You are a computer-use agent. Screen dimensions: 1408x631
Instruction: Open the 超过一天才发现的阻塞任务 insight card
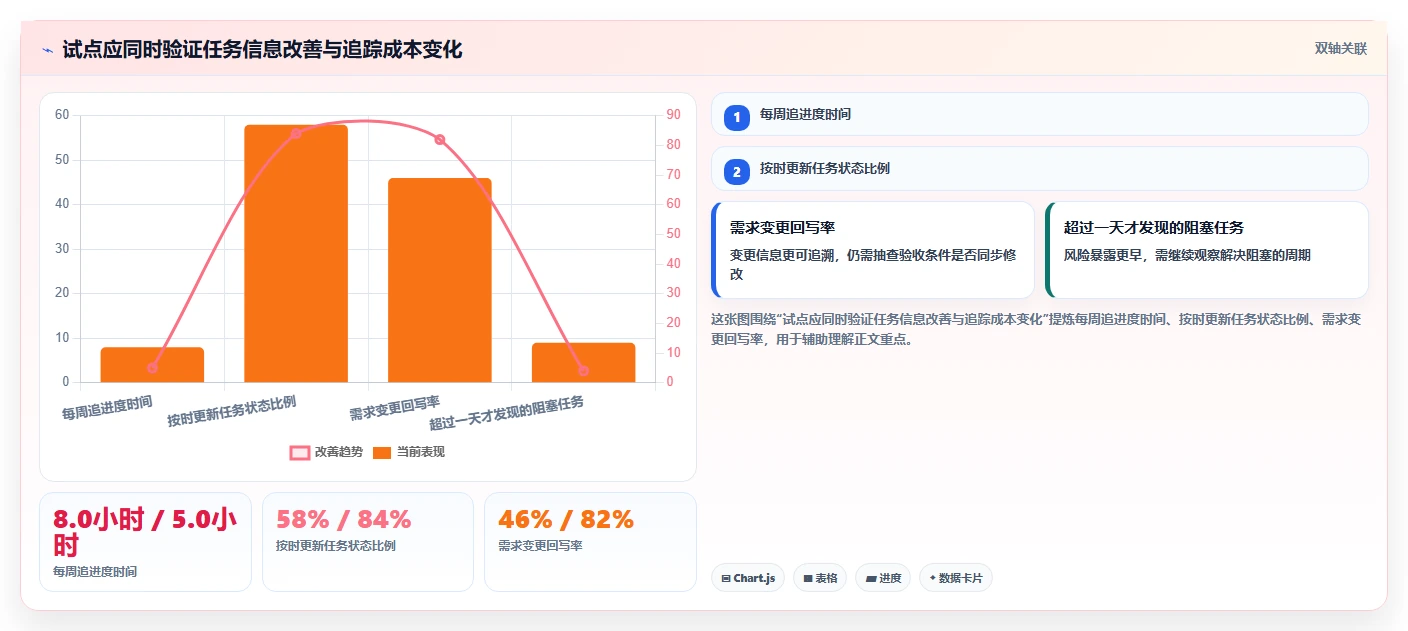coord(1206,250)
